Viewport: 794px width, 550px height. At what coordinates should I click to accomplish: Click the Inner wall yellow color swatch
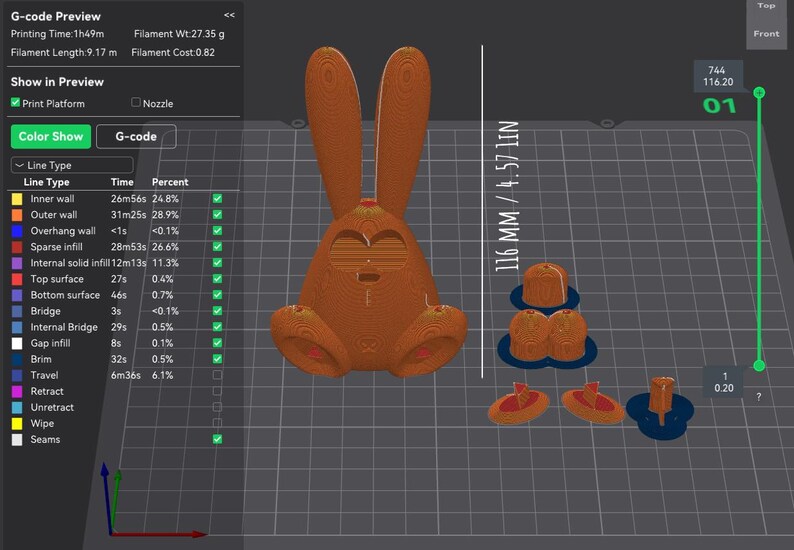(x=17, y=199)
